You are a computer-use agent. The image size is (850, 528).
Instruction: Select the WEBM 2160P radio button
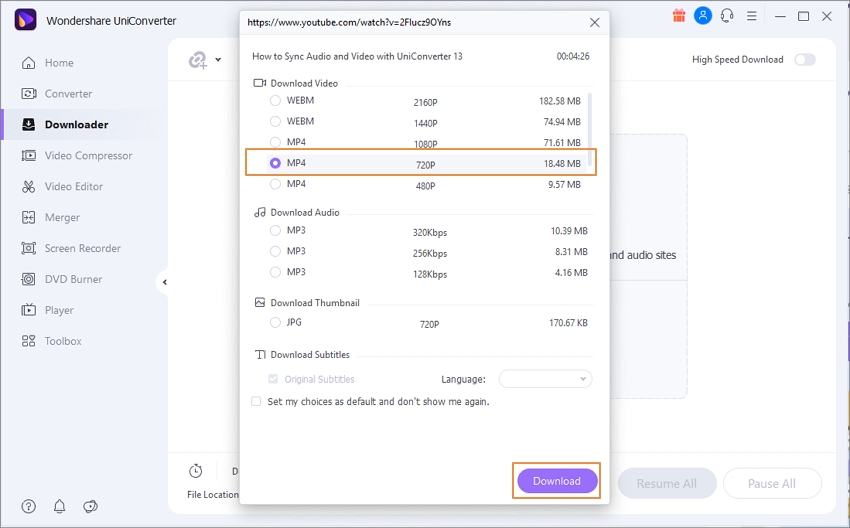pyautogui.click(x=275, y=101)
